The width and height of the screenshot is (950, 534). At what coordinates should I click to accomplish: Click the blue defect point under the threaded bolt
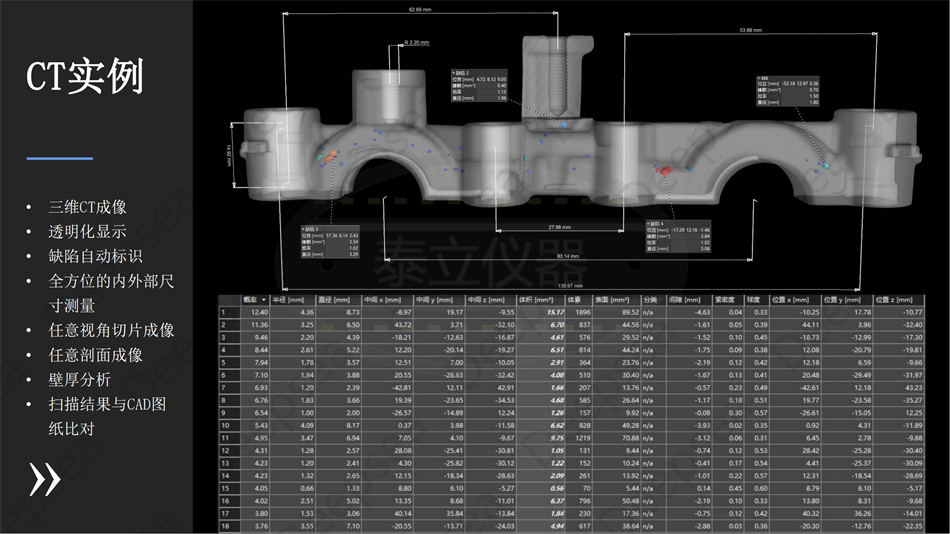[563, 124]
